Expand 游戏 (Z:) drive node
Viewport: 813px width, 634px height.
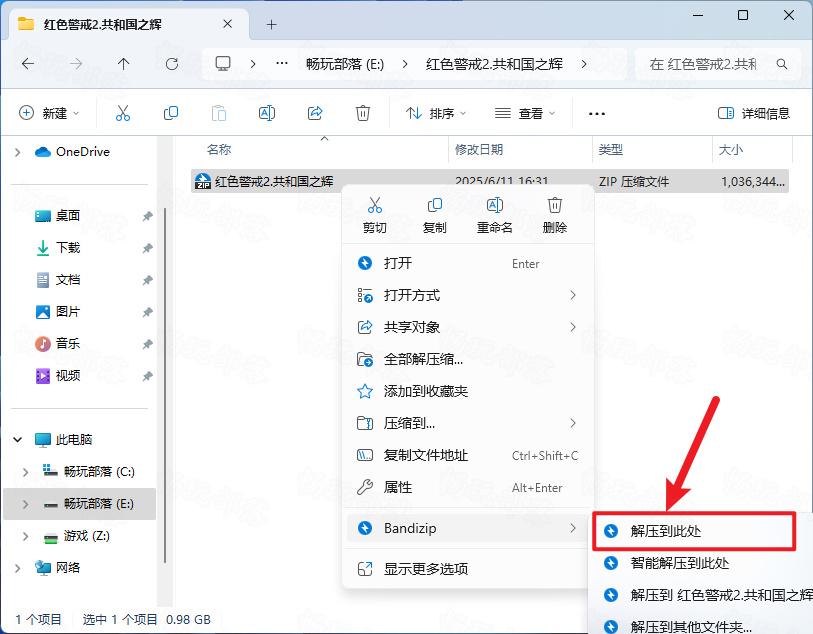click(x=25, y=536)
